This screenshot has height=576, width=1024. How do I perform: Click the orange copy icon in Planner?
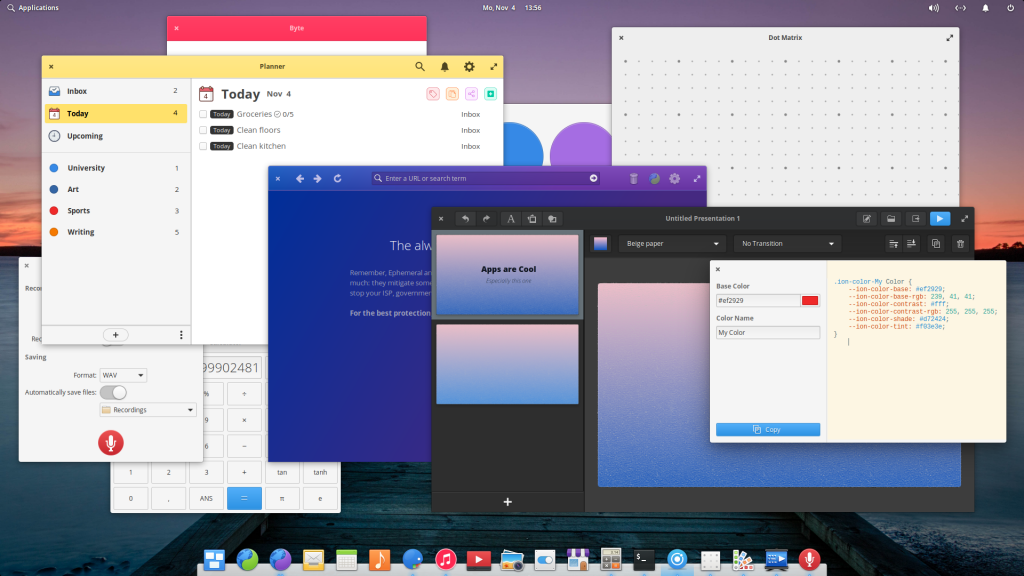click(x=452, y=94)
